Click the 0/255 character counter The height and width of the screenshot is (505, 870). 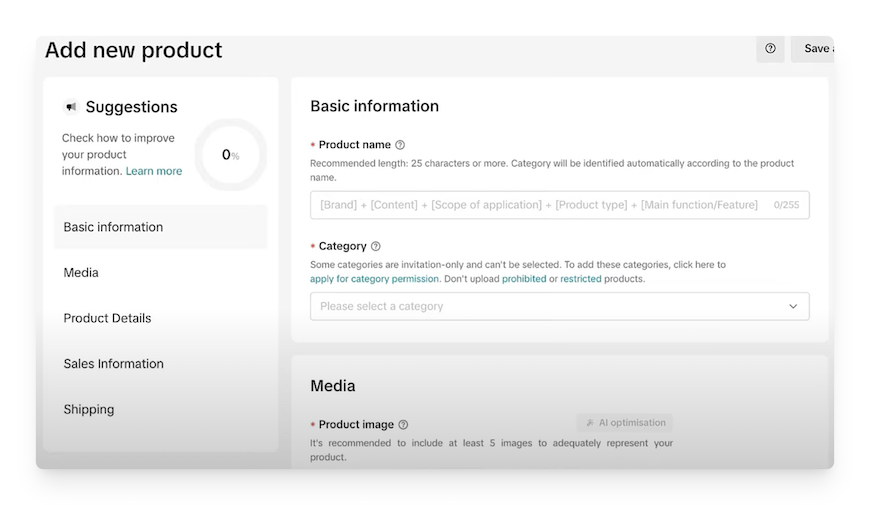pos(786,205)
